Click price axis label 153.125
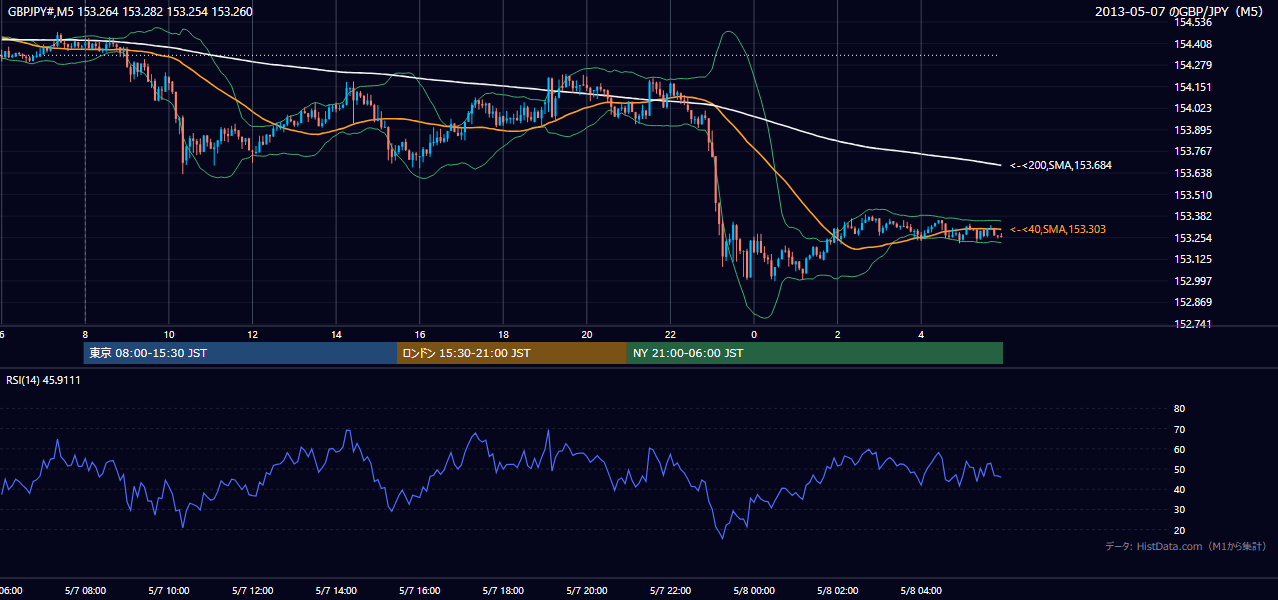This screenshot has height=600, width=1278. coord(1192,259)
